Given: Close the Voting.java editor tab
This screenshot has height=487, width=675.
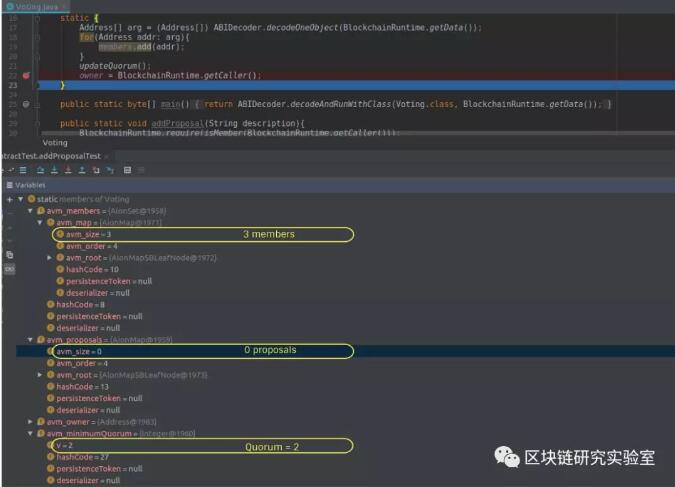Looking at the screenshot, I should 64,6.
